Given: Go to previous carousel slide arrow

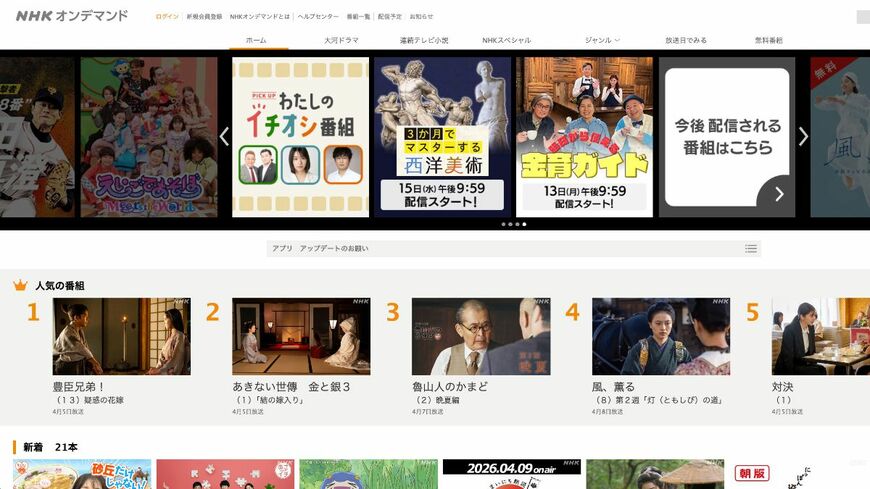Looking at the screenshot, I should coord(224,137).
